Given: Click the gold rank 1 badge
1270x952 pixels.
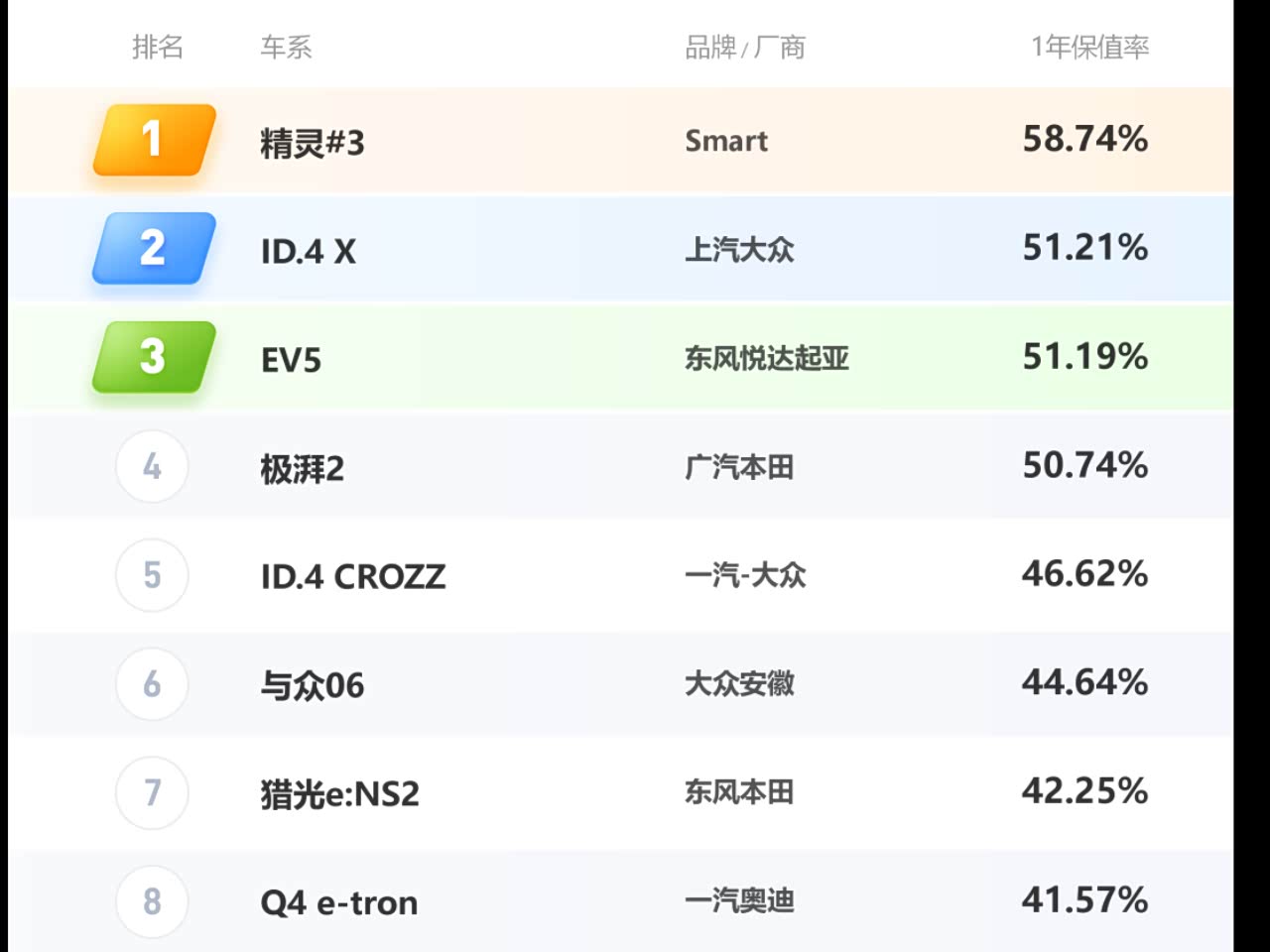Looking at the screenshot, I should (154, 140).
